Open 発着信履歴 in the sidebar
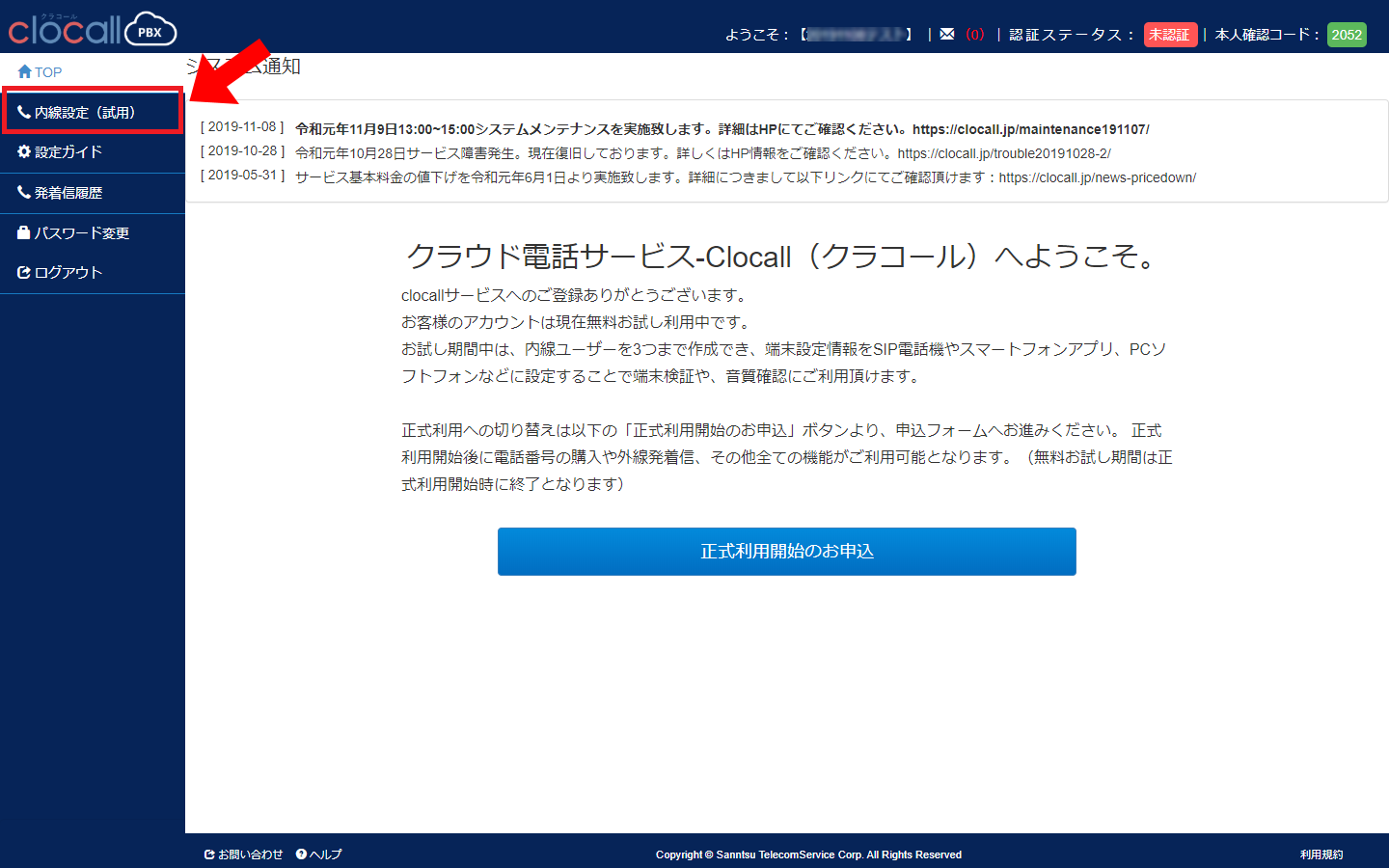 click(x=93, y=193)
